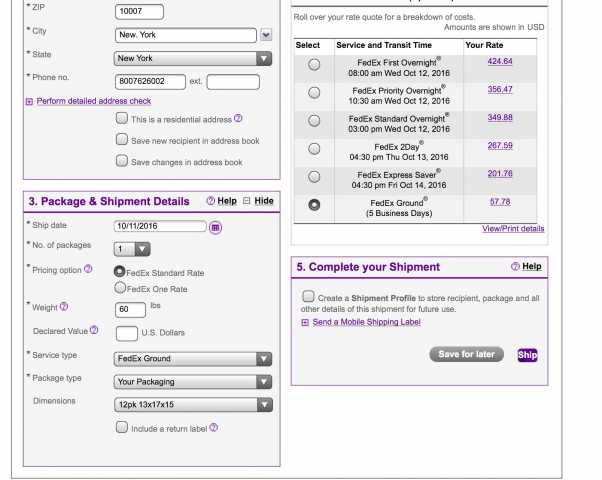
Task: Open the State dropdown showing New York
Action: tap(193, 58)
